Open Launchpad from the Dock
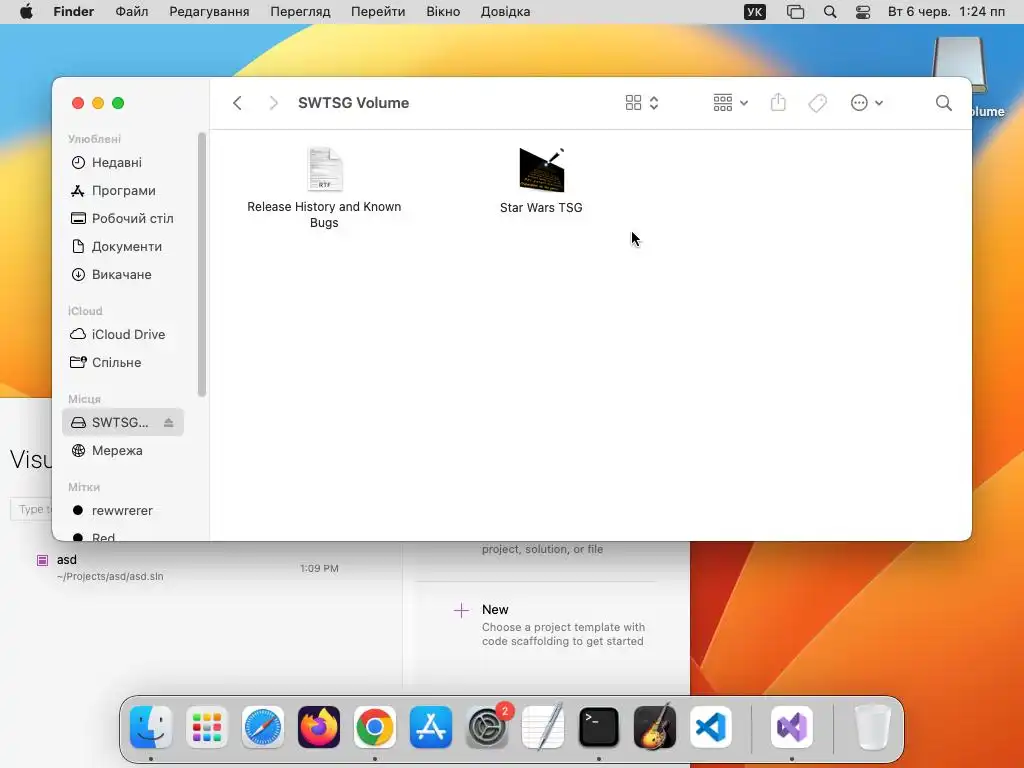Image resolution: width=1024 pixels, height=768 pixels. pyautogui.click(x=207, y=727)
